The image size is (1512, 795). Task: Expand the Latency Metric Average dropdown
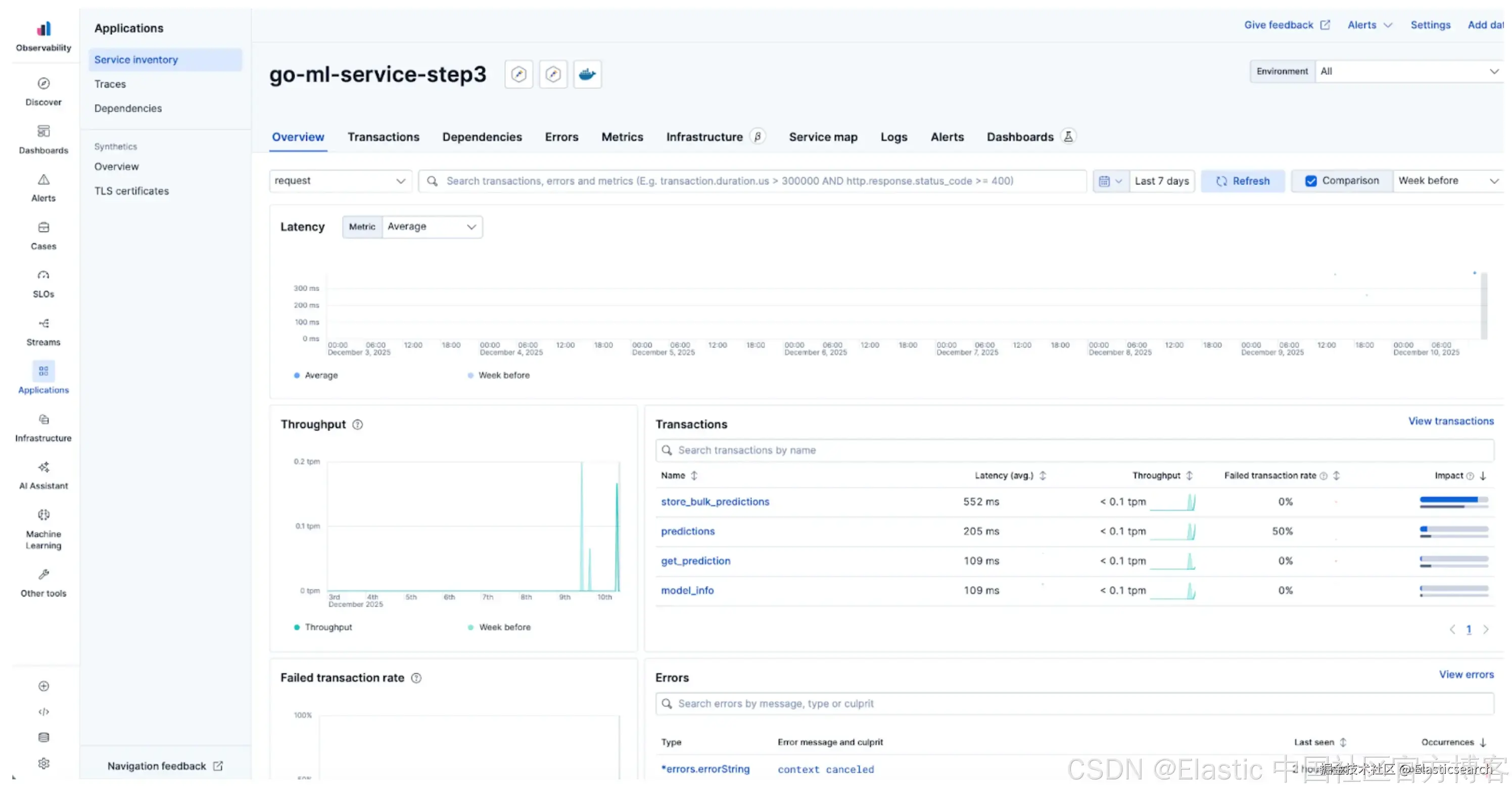coord(432,227)
